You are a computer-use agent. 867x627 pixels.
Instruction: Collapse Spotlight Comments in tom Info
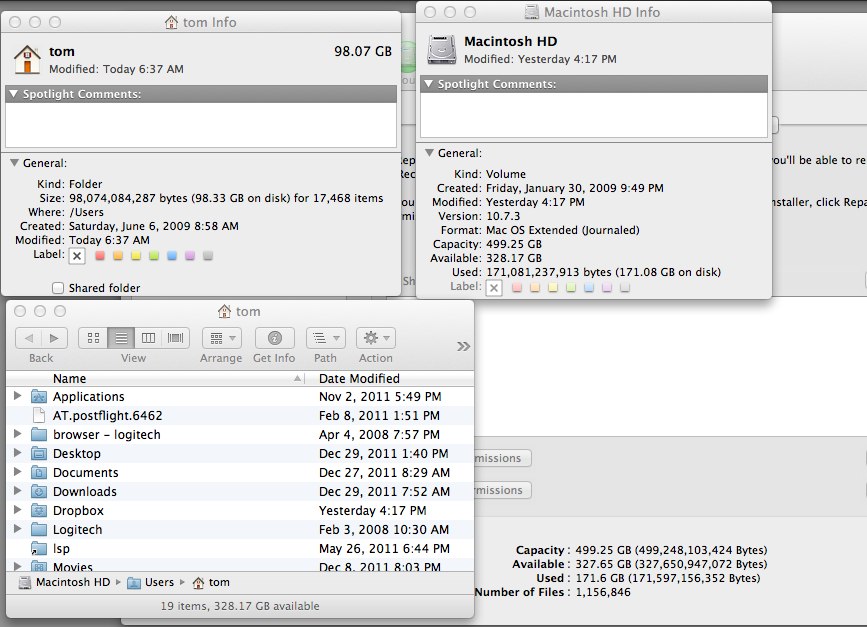coord(13,94)
